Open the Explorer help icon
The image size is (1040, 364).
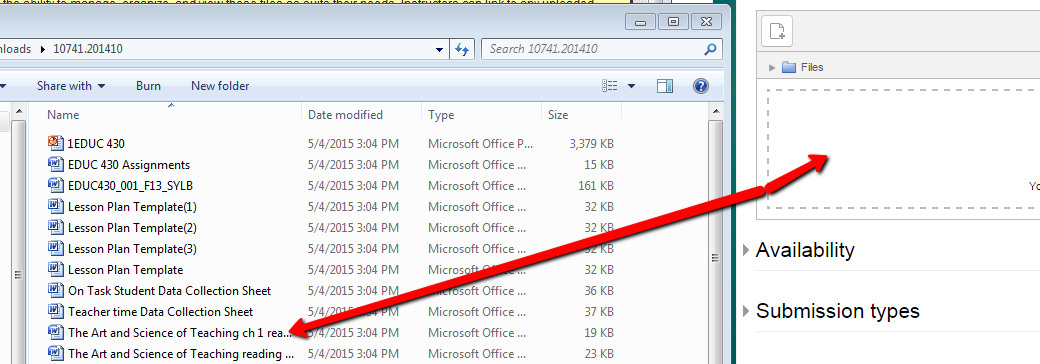(x=700, y=86)
